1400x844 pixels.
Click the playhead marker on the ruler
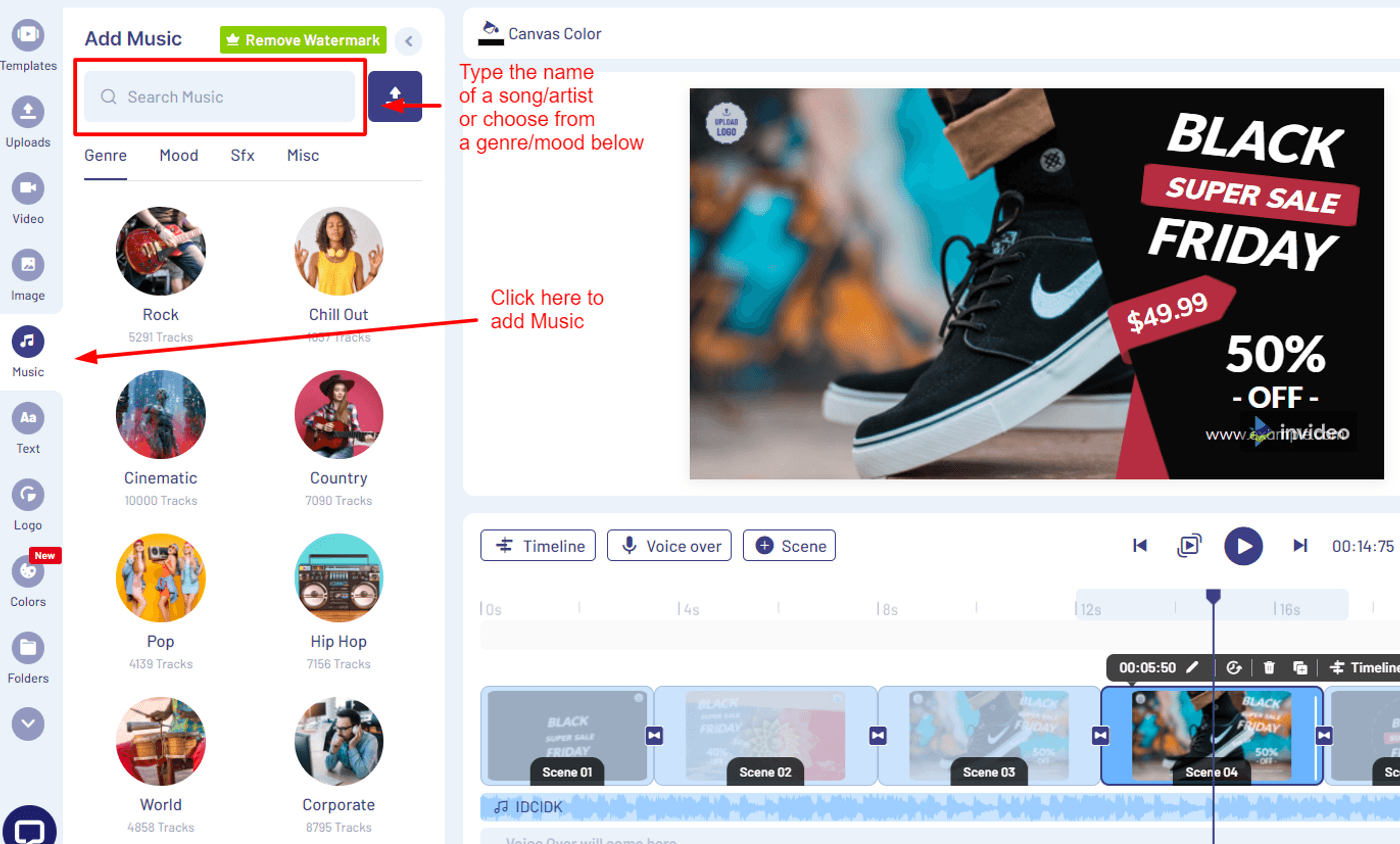tap(1213, 596)
